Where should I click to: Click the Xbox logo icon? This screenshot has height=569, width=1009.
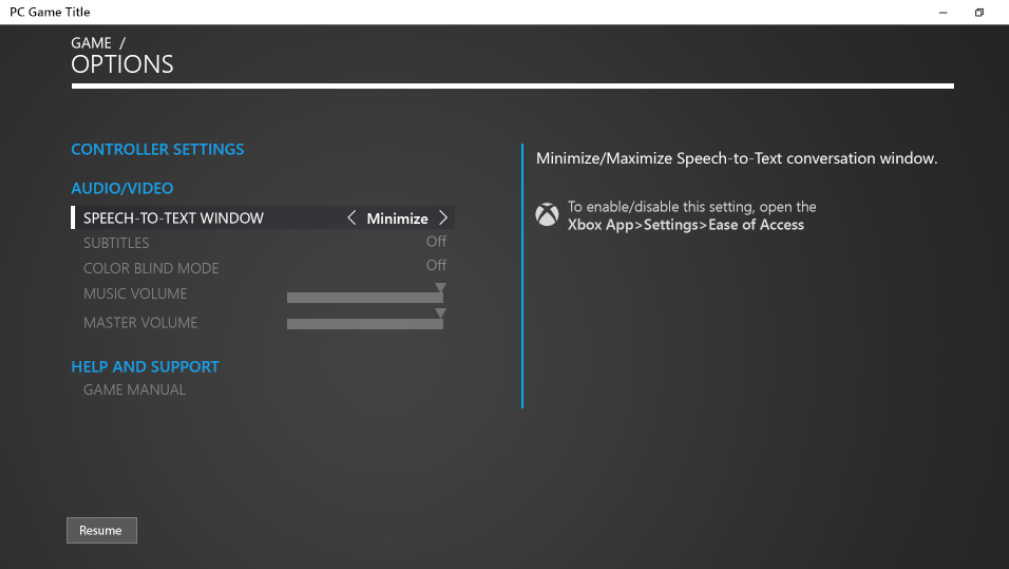547,215
